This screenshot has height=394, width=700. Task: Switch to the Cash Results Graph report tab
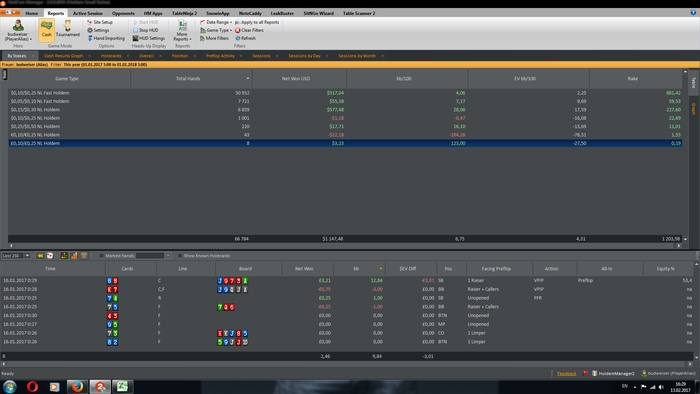[63, 56]
